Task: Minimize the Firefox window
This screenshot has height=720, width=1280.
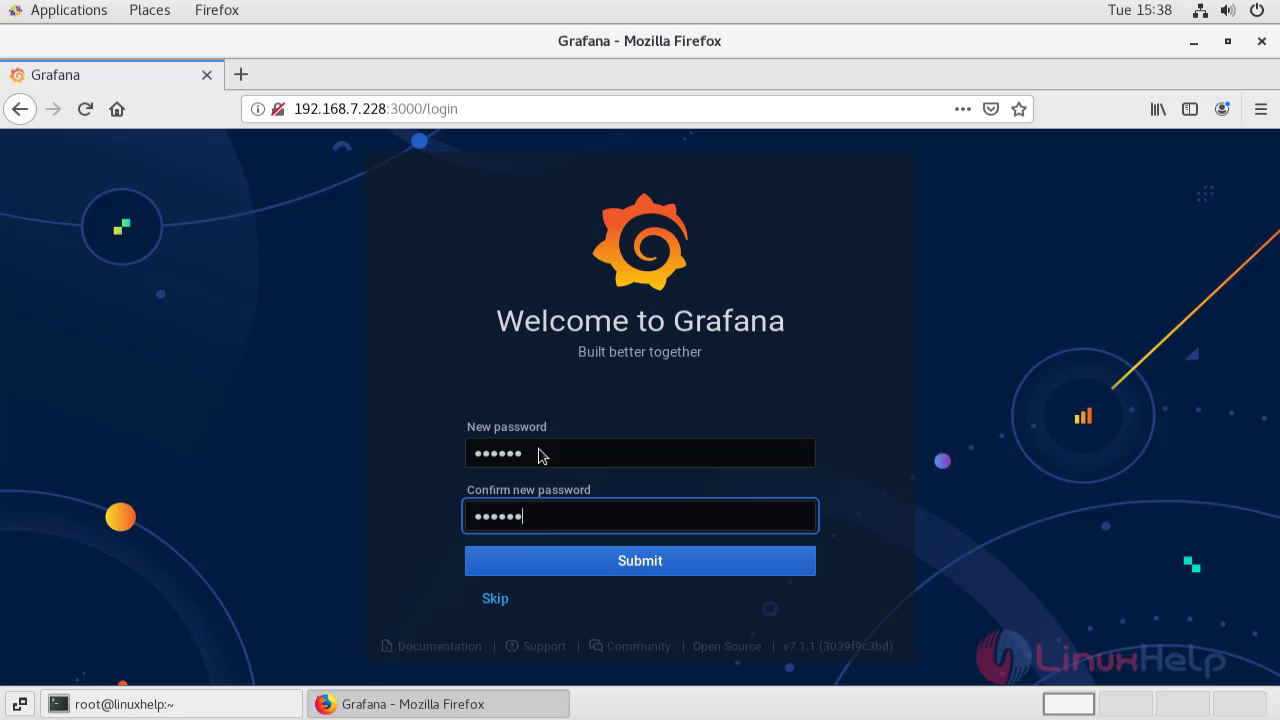Action: (x=1193, y=41)
